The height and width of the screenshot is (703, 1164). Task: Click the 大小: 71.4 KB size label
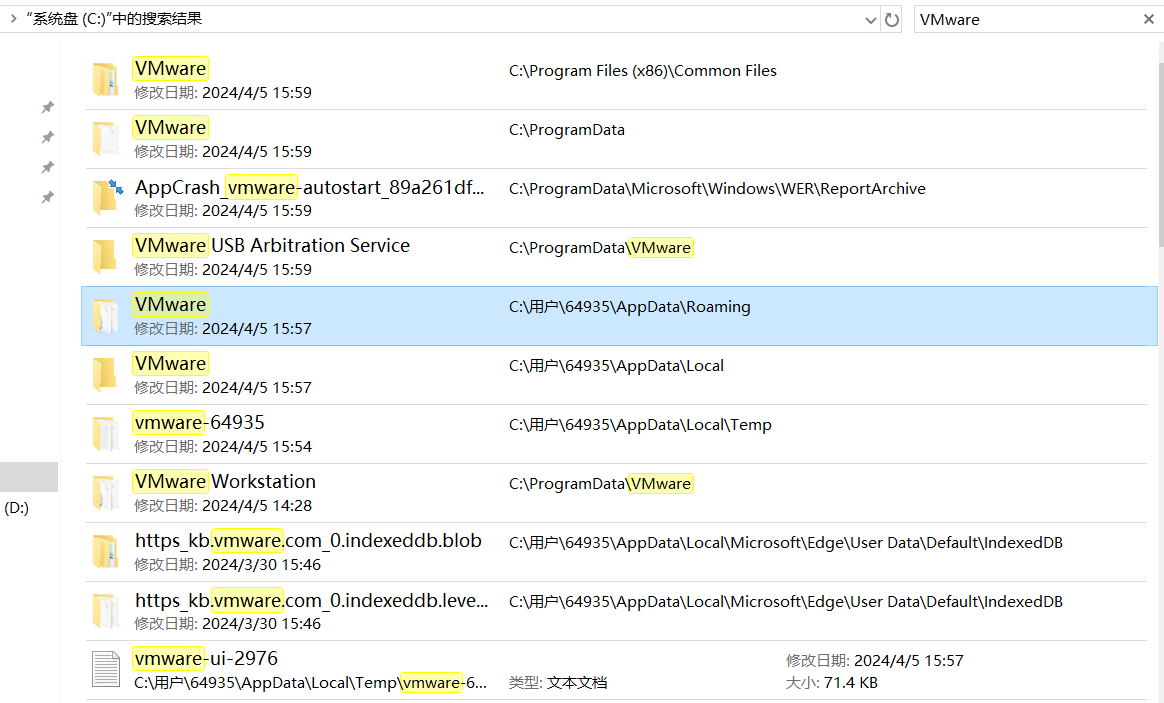point(831,683)
